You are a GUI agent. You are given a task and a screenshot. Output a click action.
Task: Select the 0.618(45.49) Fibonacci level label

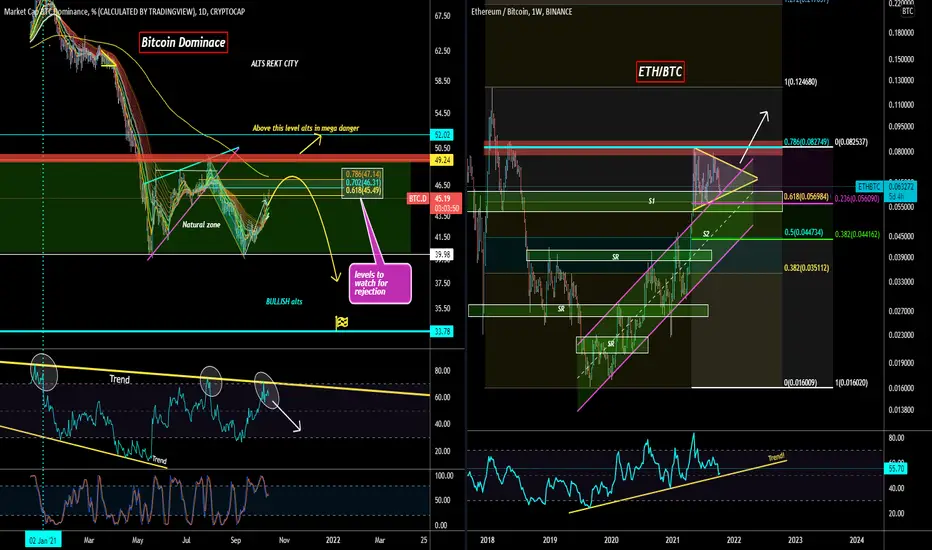(x=363, y=190)
